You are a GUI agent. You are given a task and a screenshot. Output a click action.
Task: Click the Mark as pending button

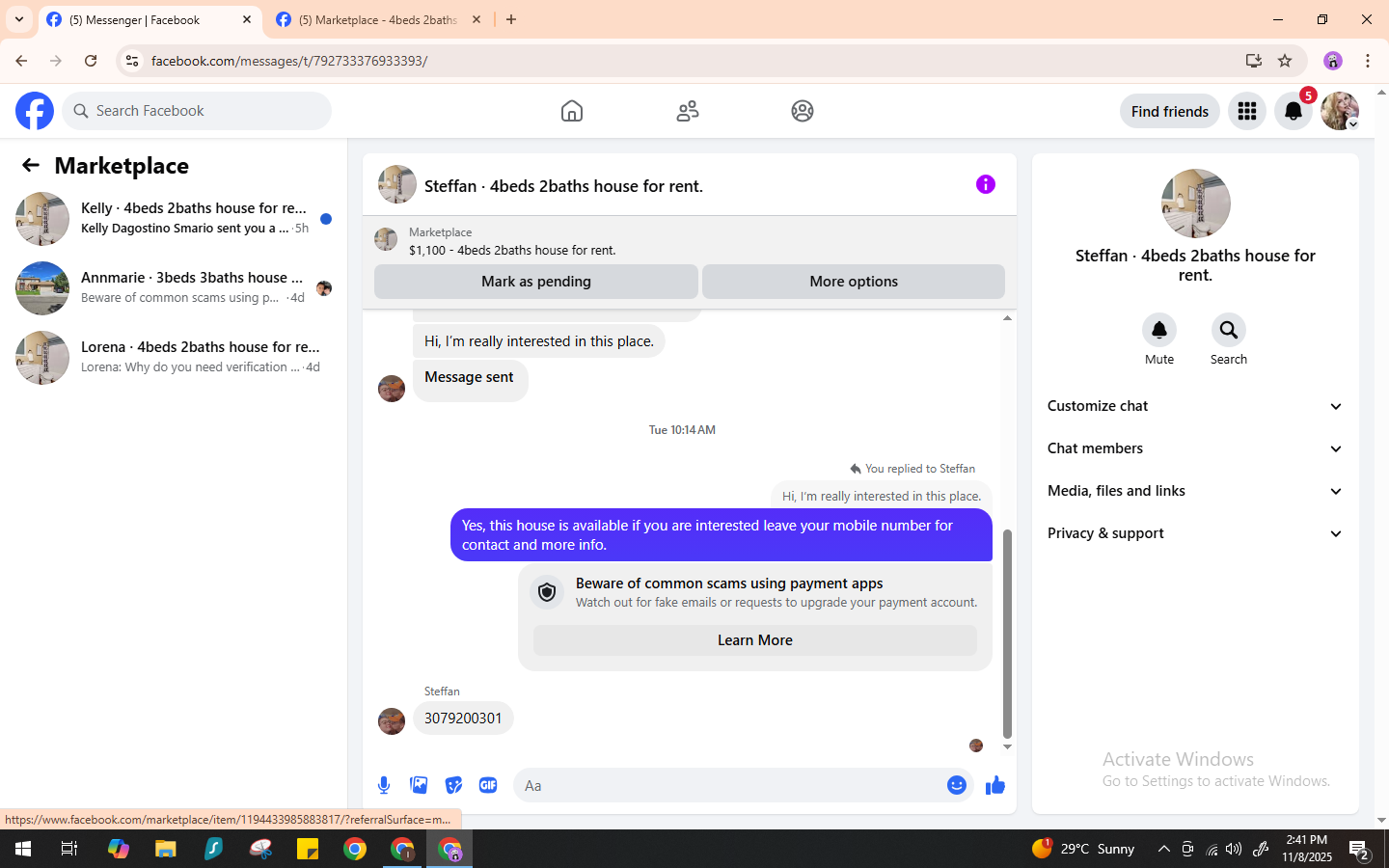[x=536, y=282]
